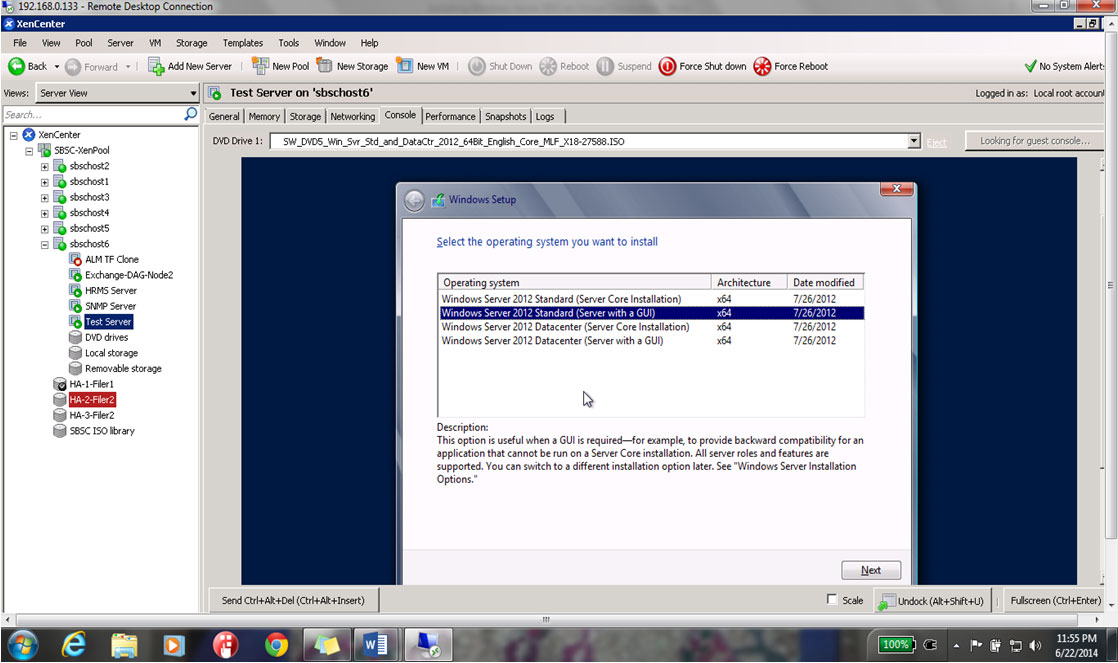Image resolution: width=1118 pixels, height=663 pixels.
Task: Click the horizontal scrollbar at bottom
Action: [x=546, y=620]
